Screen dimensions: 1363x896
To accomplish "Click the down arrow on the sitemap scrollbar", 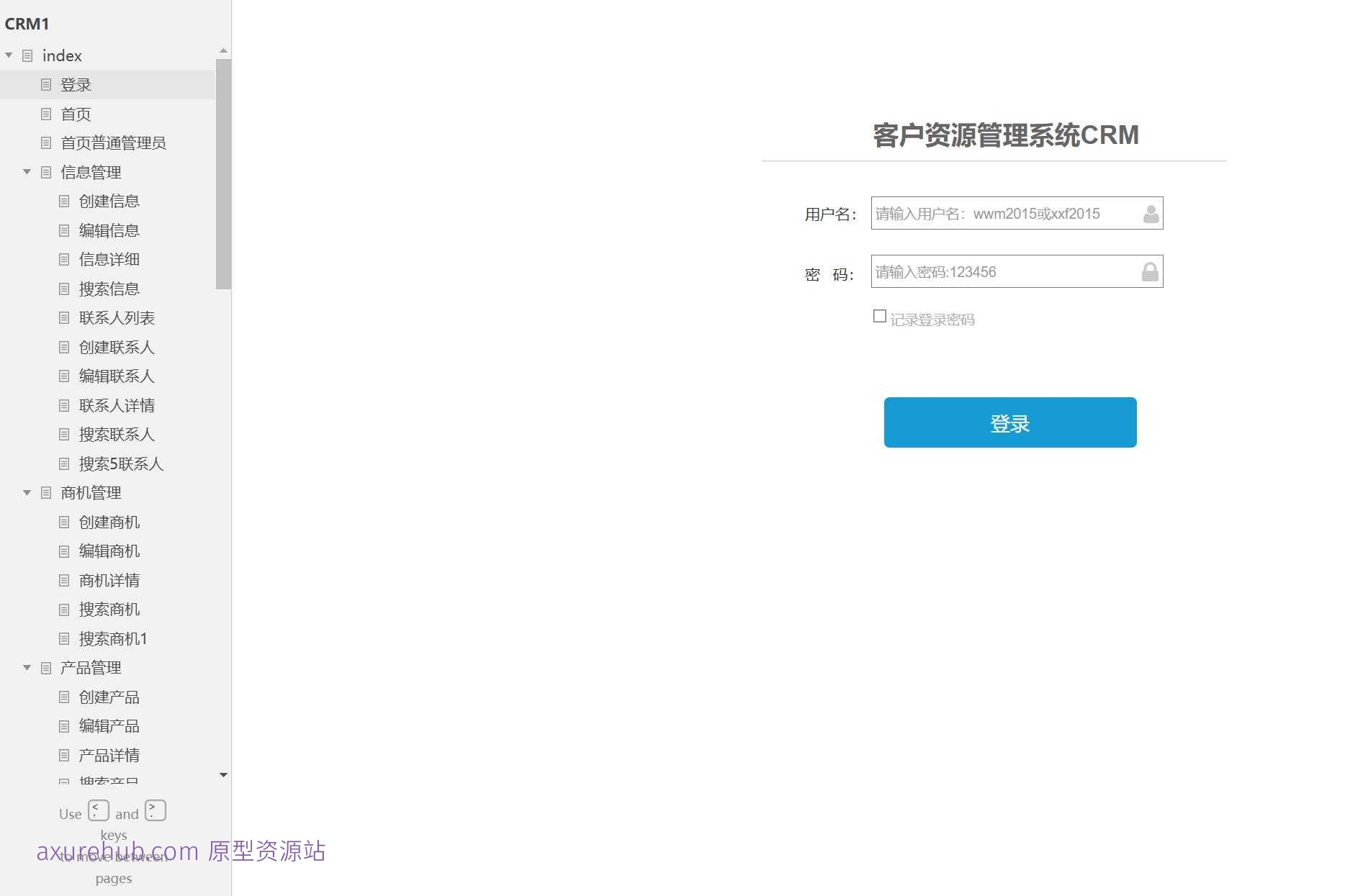I will (223, 775).
